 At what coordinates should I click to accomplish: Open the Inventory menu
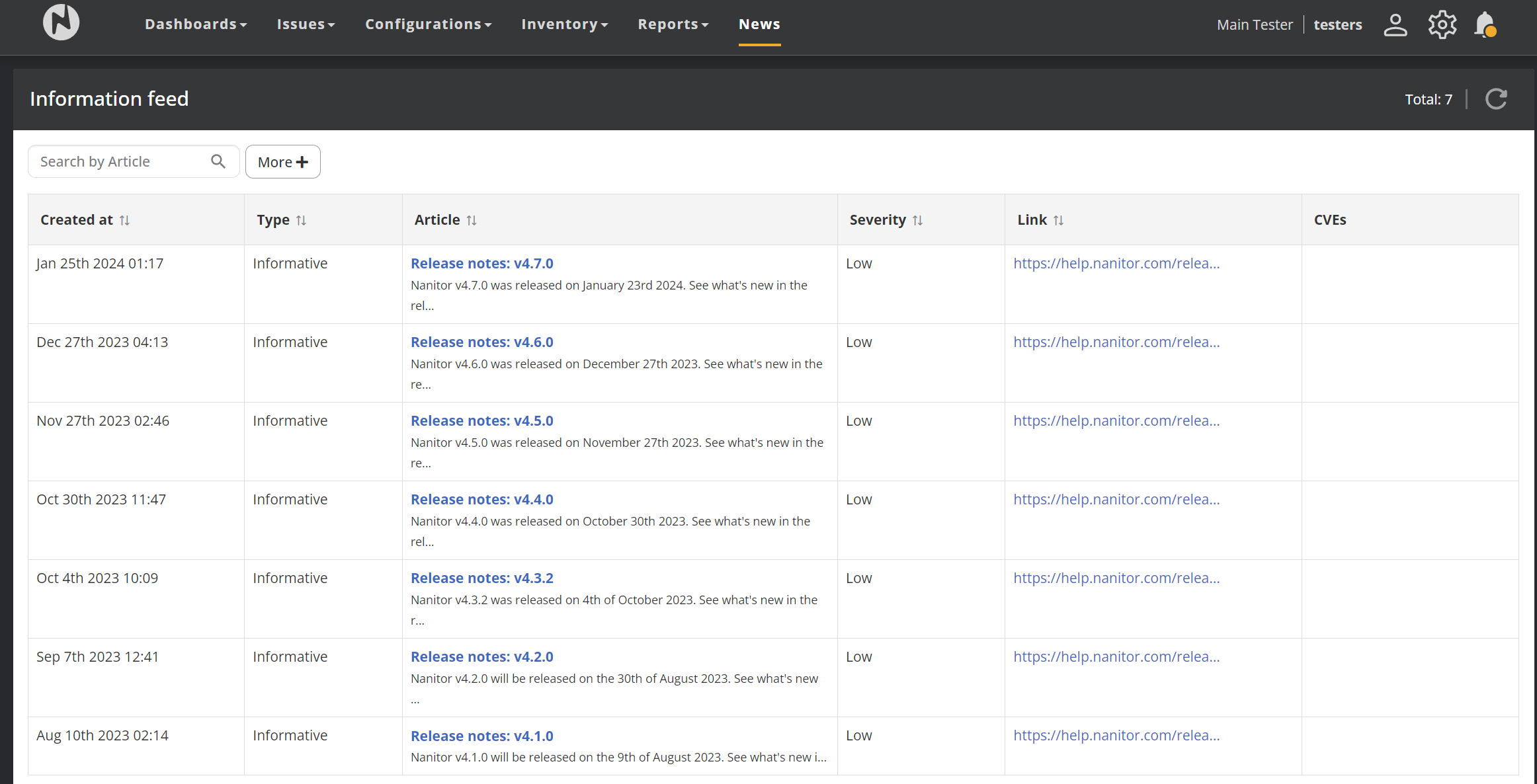point(564,24)
